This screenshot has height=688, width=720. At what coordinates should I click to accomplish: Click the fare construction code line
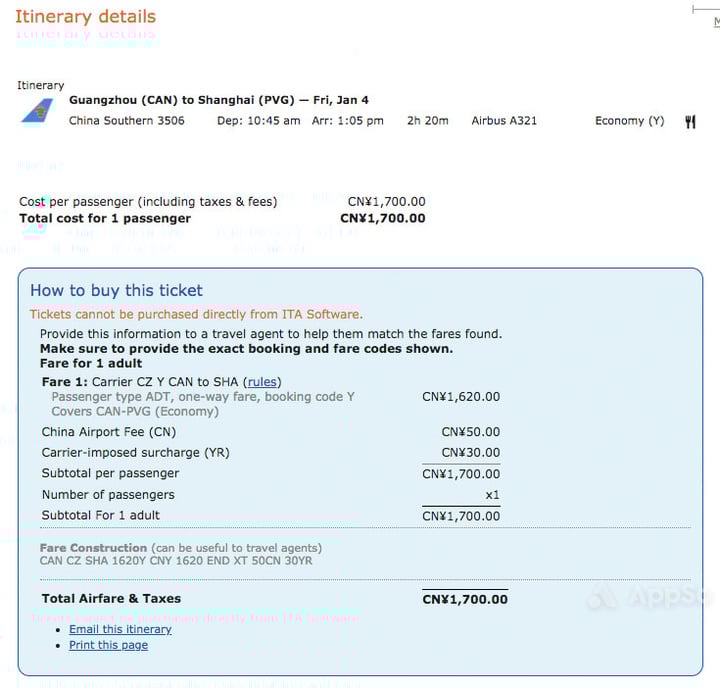coord(176,561)
